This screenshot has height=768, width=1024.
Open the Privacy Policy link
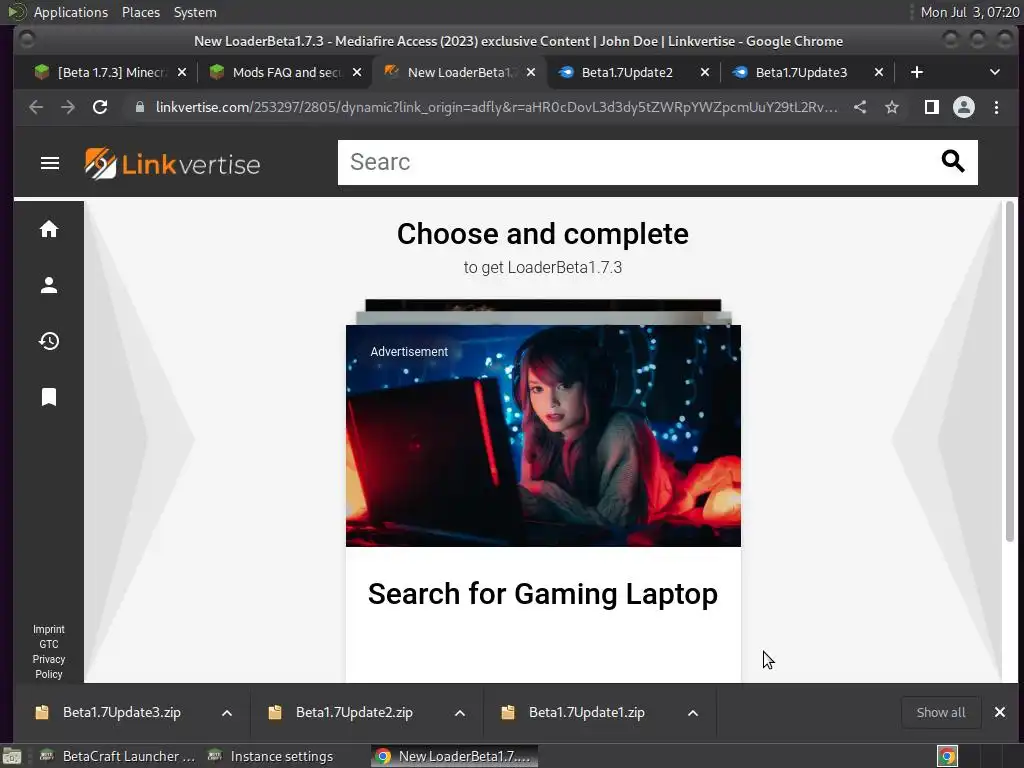[x=49, y=667]
